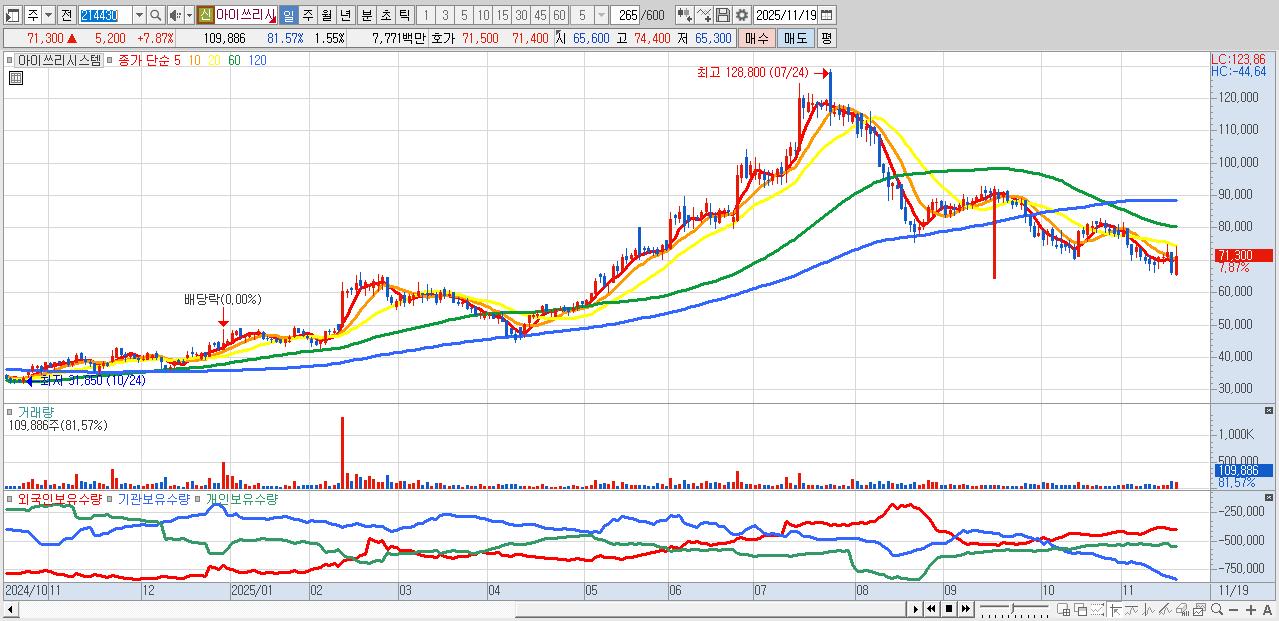Select the 주 weekly period button
Screen dimensions: 1279x621
(x=307, y=15)
